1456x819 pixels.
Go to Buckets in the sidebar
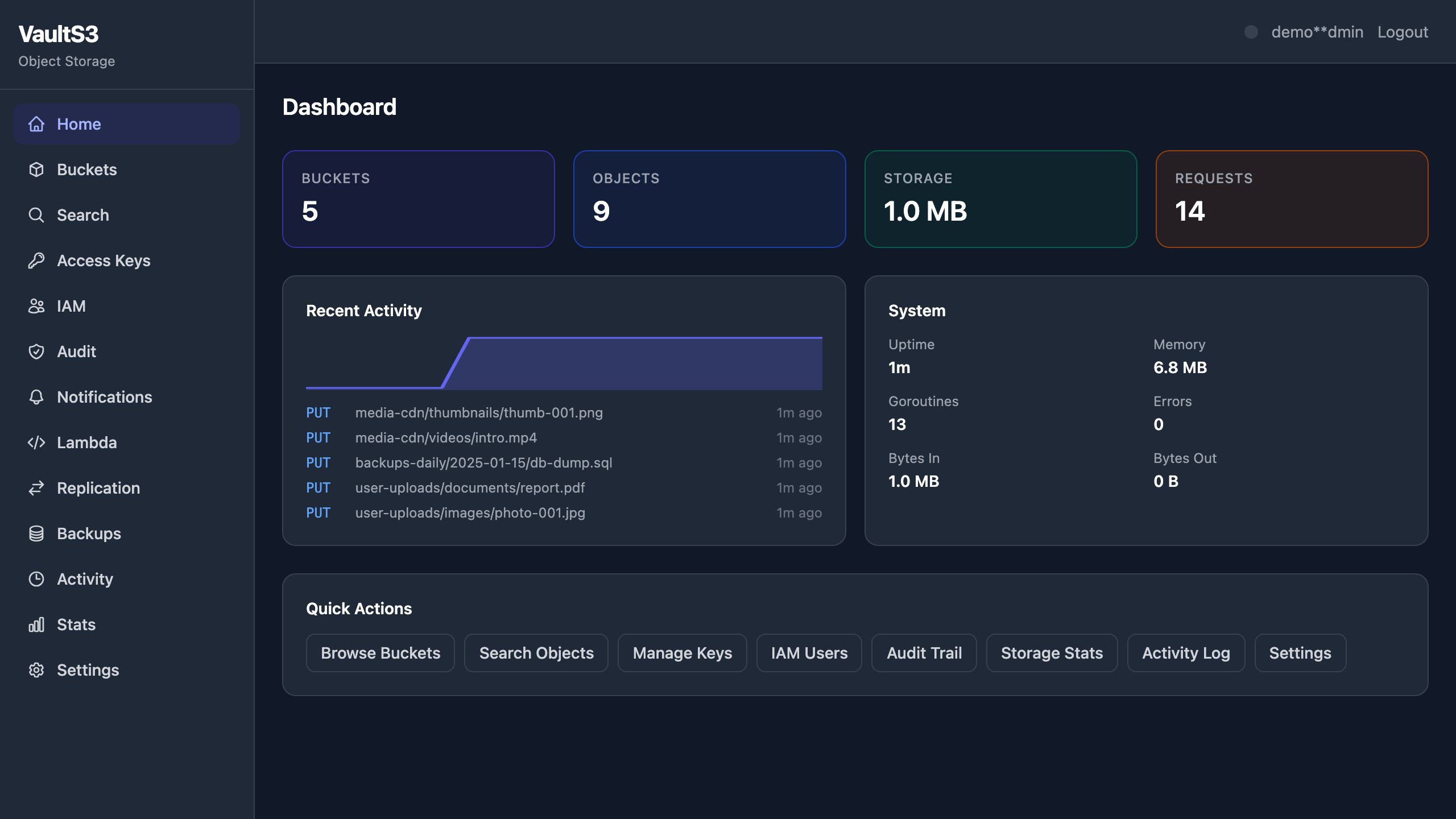coord(127,169)
